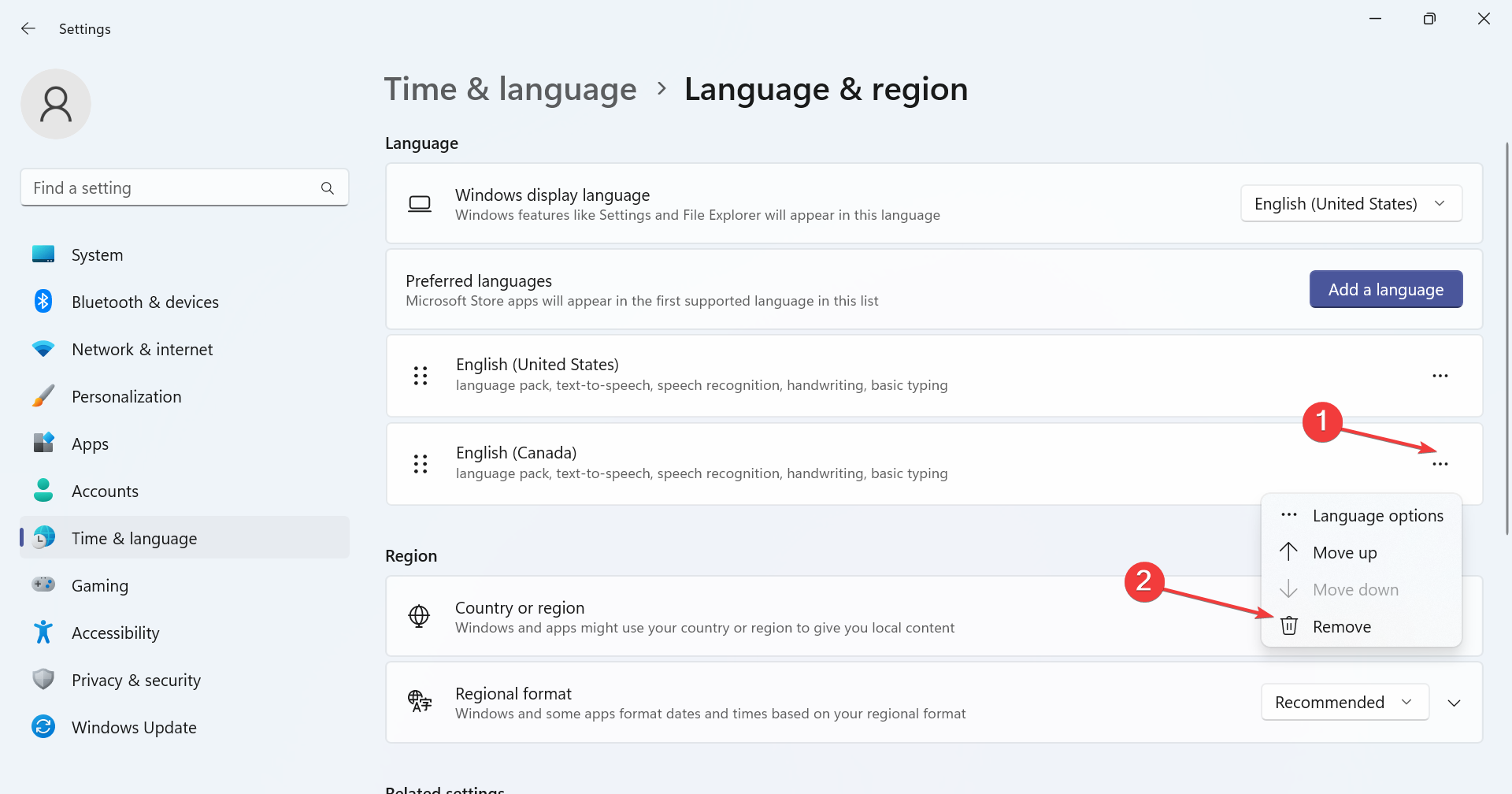Select the disabled Move down menu entry

1362,590
